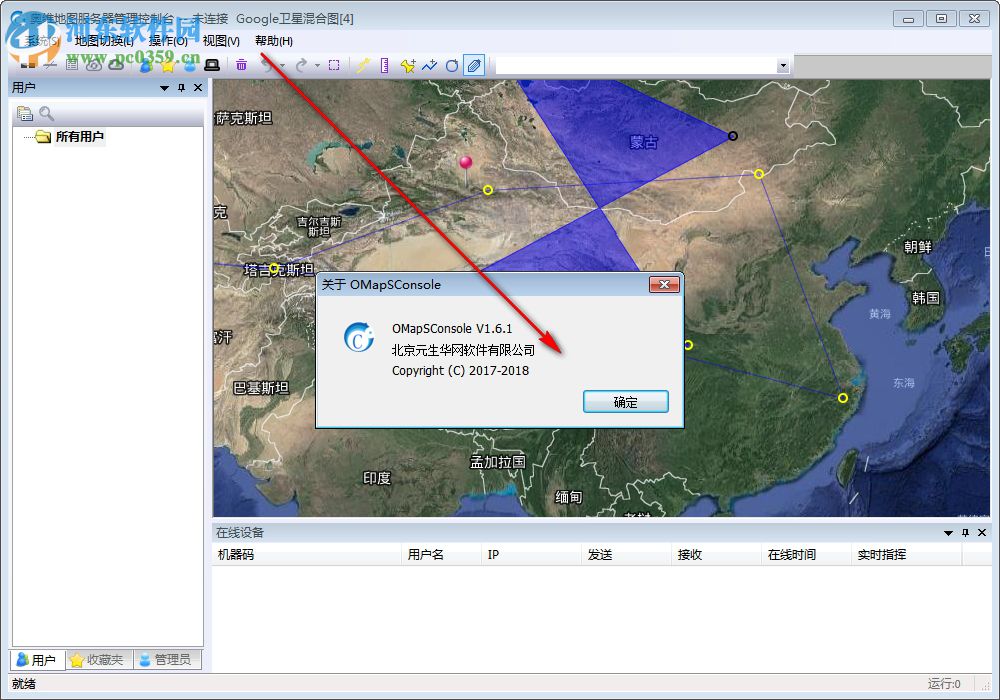Pin the 用户 panel with pushpin
Image resolution: width=1000 pixels, height=700 pixels.
coord(181,88)
